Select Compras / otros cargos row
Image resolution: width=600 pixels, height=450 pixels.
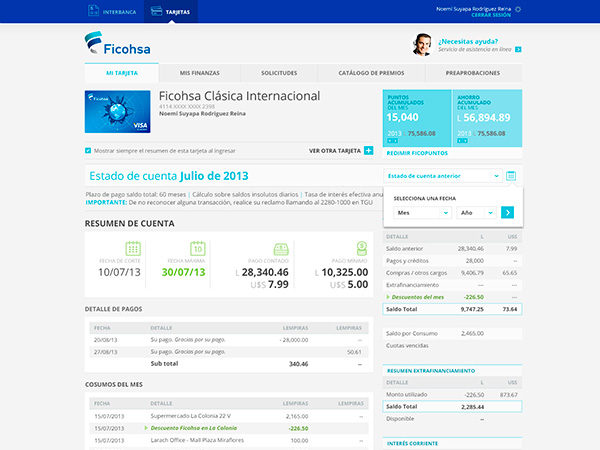pyautogui.click(x=452, y=273)
